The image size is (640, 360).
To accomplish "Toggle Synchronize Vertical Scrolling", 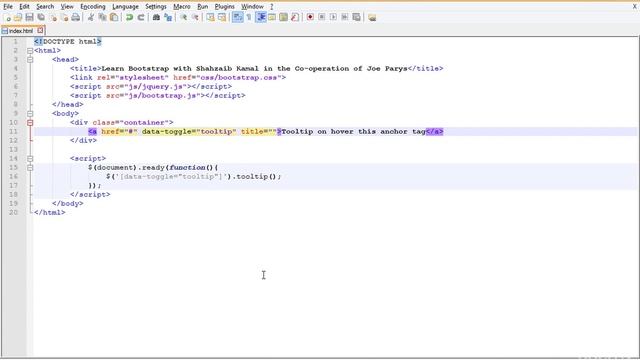I will click(210, 18).
